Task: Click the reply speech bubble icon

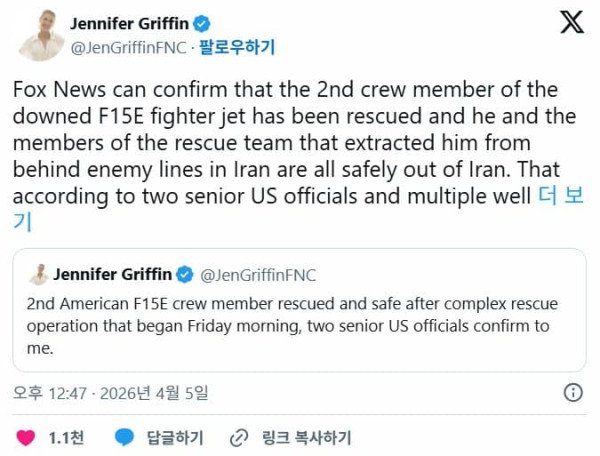Action: [124, 437]
